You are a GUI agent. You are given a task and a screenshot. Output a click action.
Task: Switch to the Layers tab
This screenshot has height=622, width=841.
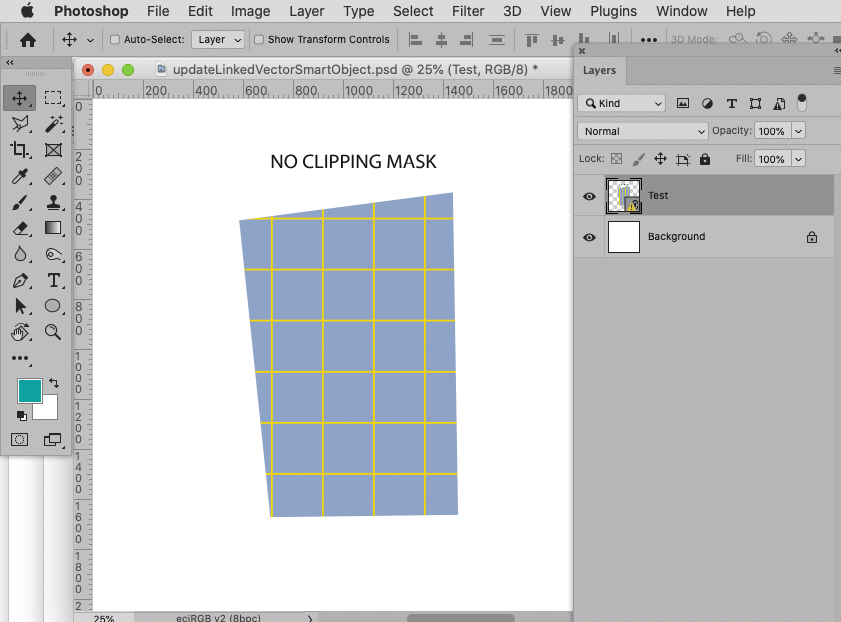(600, 70)
